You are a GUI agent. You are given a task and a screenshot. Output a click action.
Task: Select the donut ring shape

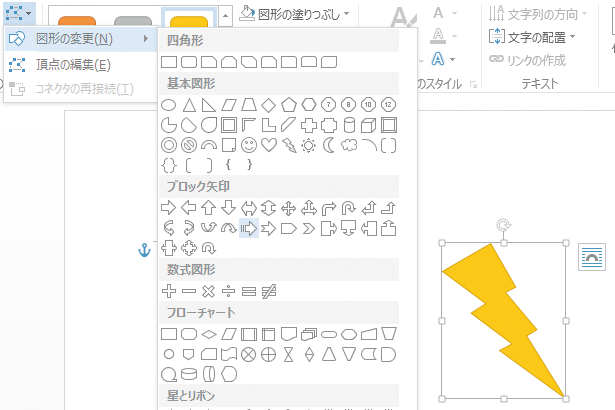pyautogui.click(x=169, y=146)
